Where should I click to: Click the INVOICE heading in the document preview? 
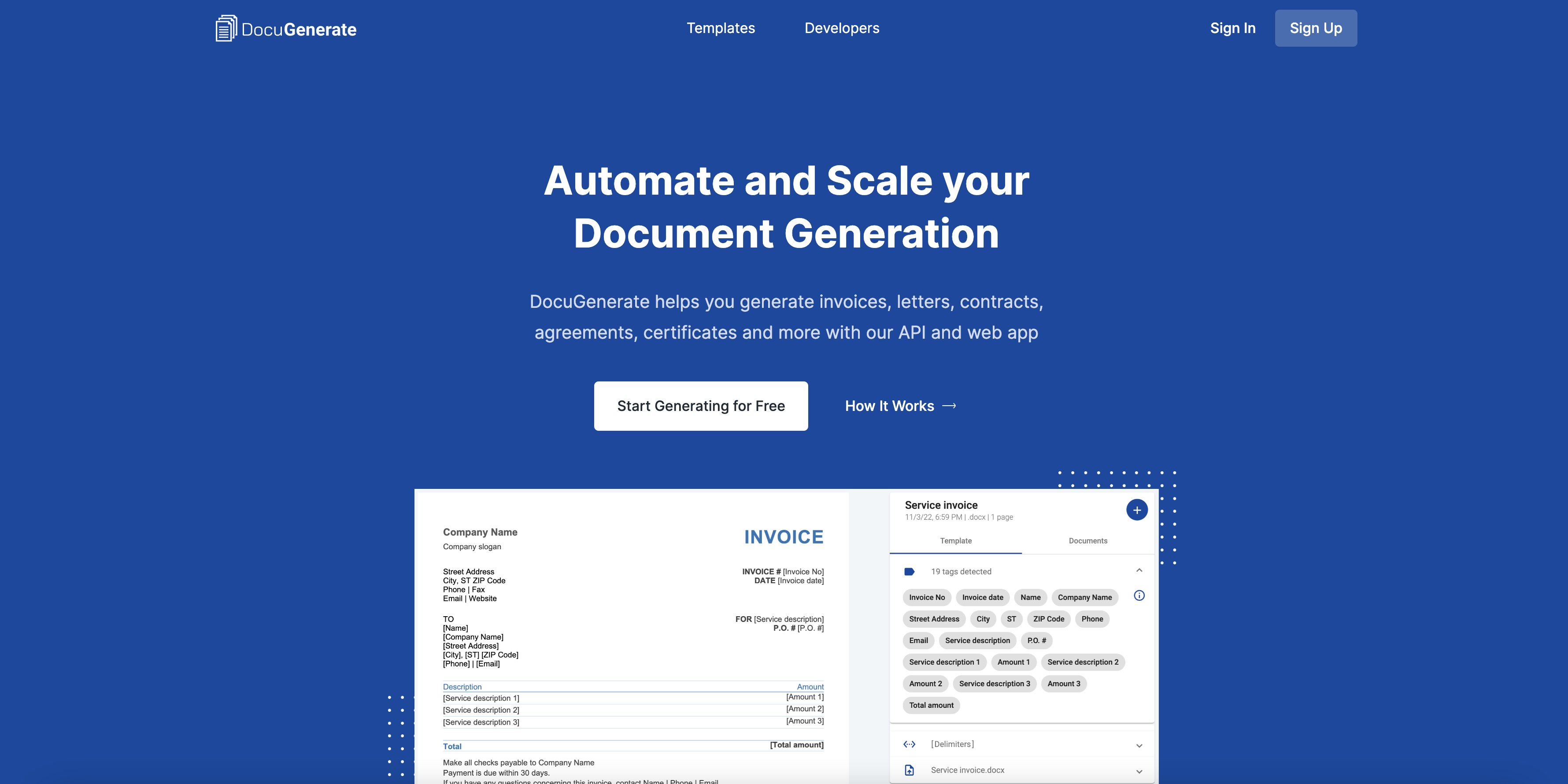(784, 536)
